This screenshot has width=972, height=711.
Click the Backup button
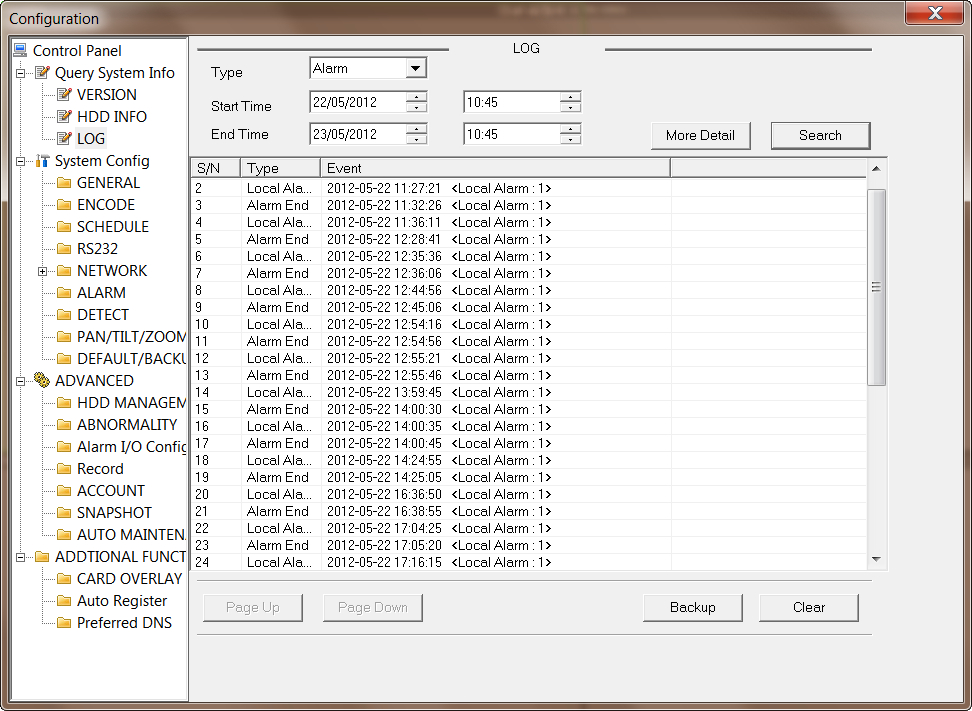(692, 607)
